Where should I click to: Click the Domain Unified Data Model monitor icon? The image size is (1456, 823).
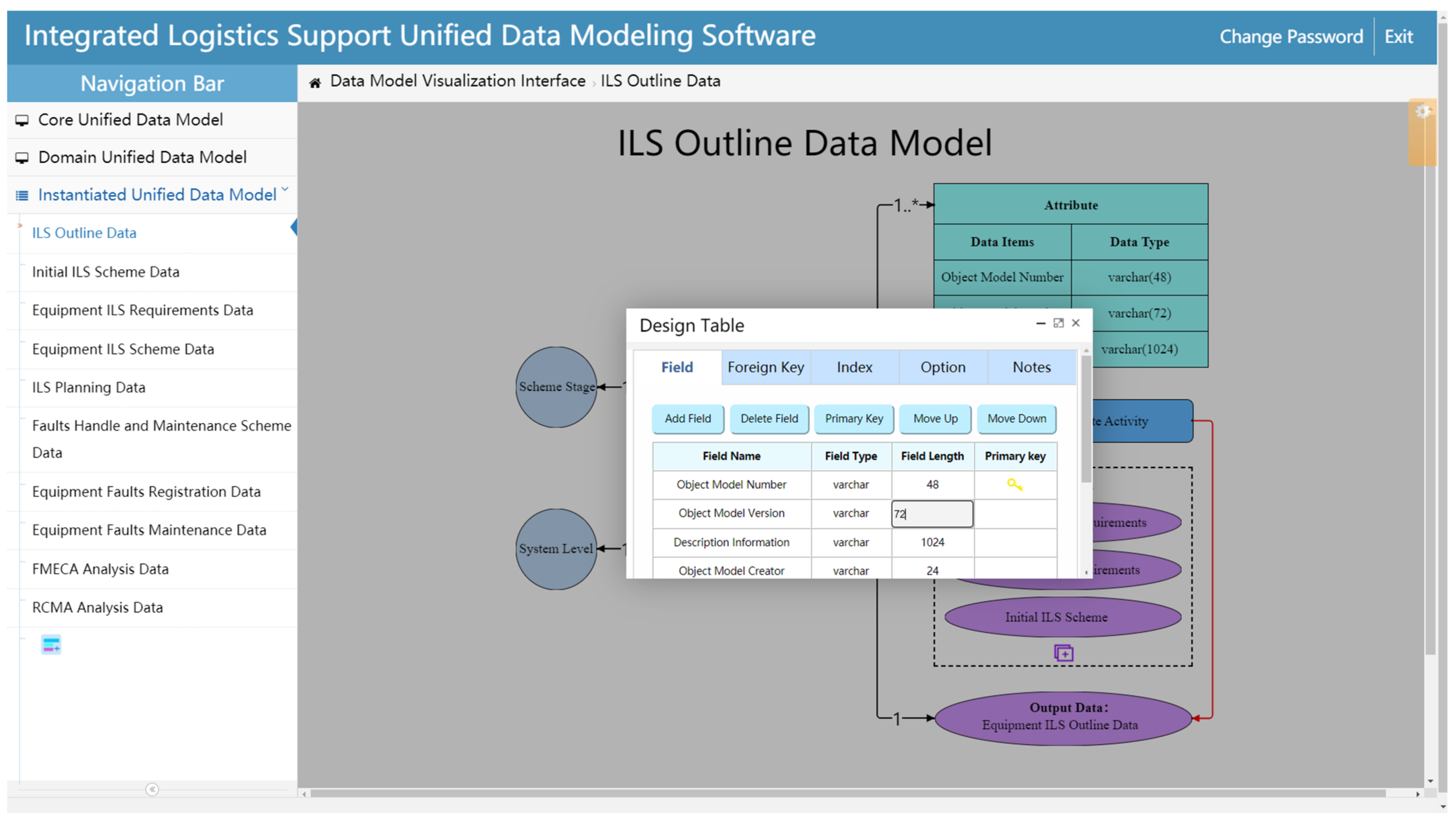point(22,158)
